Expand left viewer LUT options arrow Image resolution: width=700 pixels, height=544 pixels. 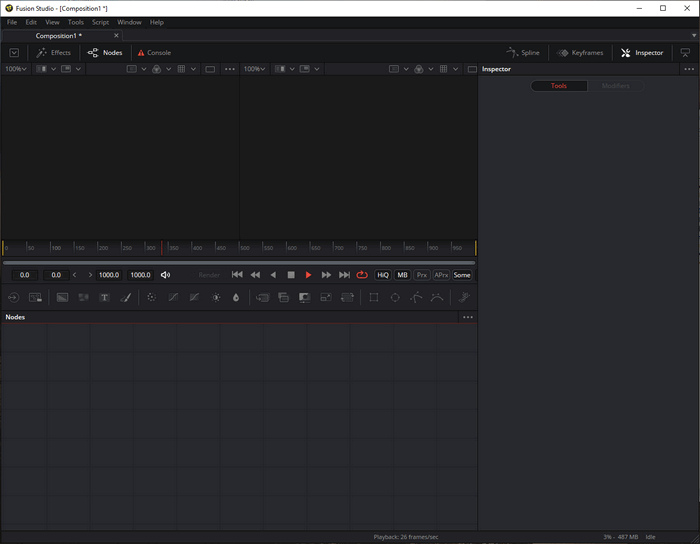pos(193,69)
